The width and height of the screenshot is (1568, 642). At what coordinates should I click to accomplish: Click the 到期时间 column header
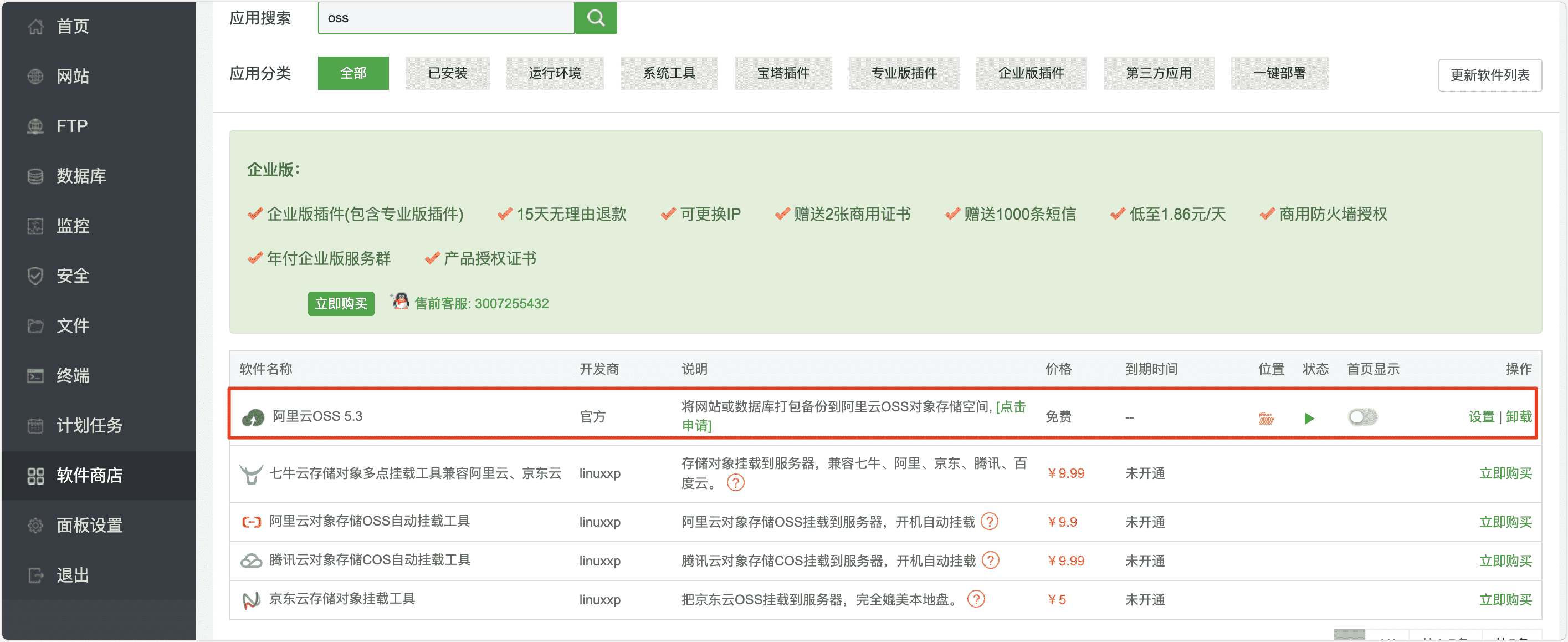(x=1151, y=369)
